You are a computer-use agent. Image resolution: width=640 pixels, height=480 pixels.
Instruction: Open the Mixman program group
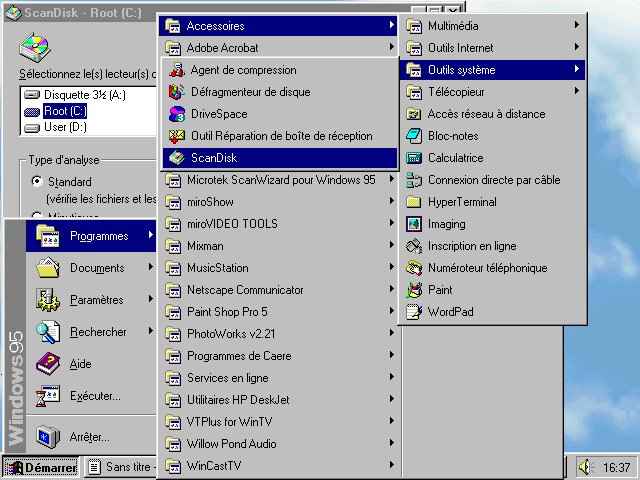click(x=278, y=246)
